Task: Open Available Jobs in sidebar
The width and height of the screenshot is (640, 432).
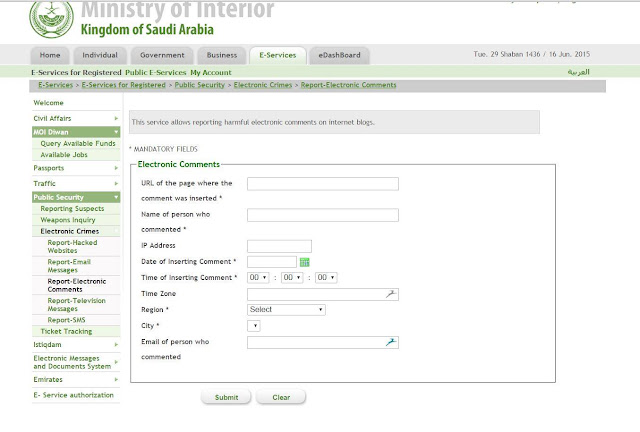Action: click(64, 155)
